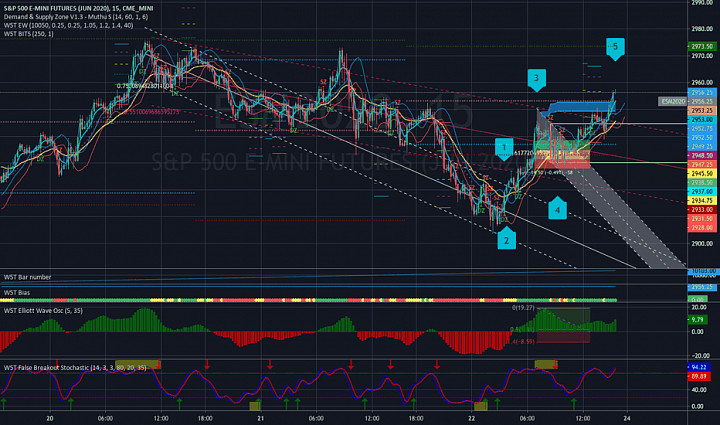The height and width of the screenshot is (425, 720).
Task: Click the 2955.25 label in the Bias pane
Action: (702, 287)
